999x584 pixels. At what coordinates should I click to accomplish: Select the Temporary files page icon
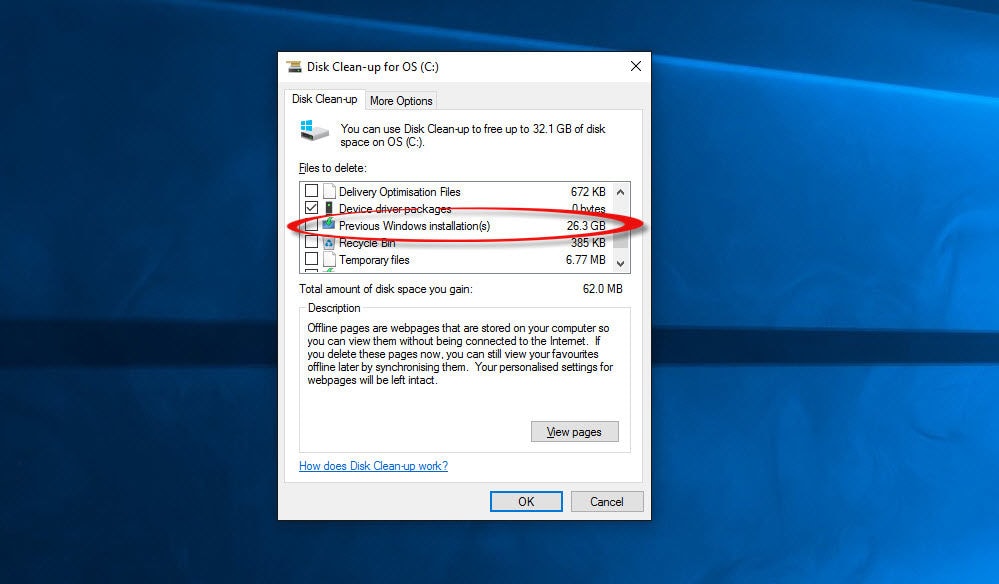point(329,259)
